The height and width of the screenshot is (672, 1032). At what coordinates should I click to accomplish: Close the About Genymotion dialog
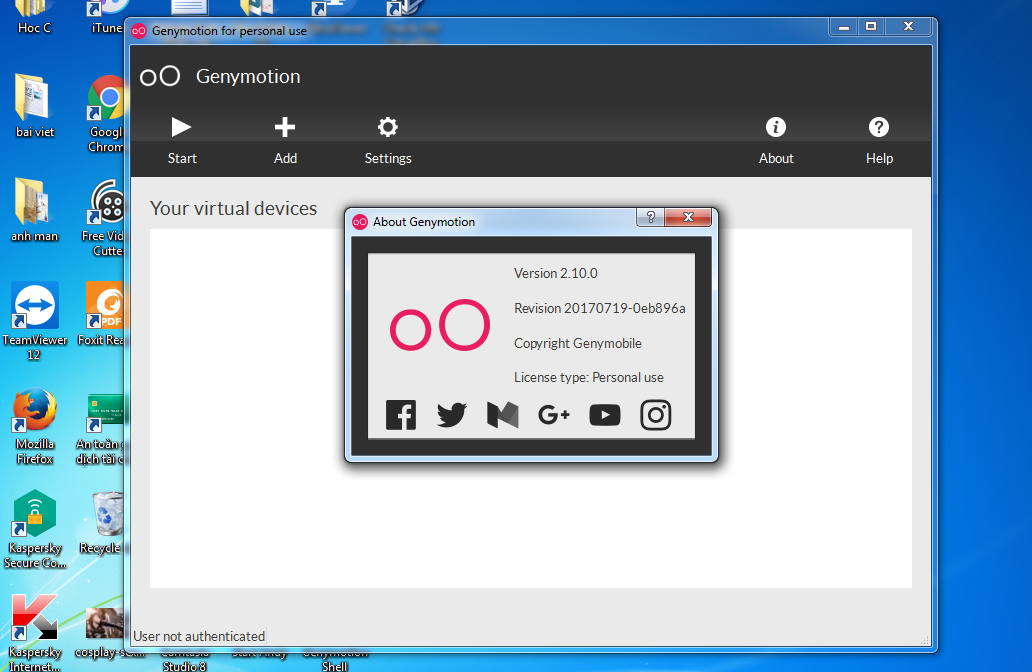coord(688,217)
